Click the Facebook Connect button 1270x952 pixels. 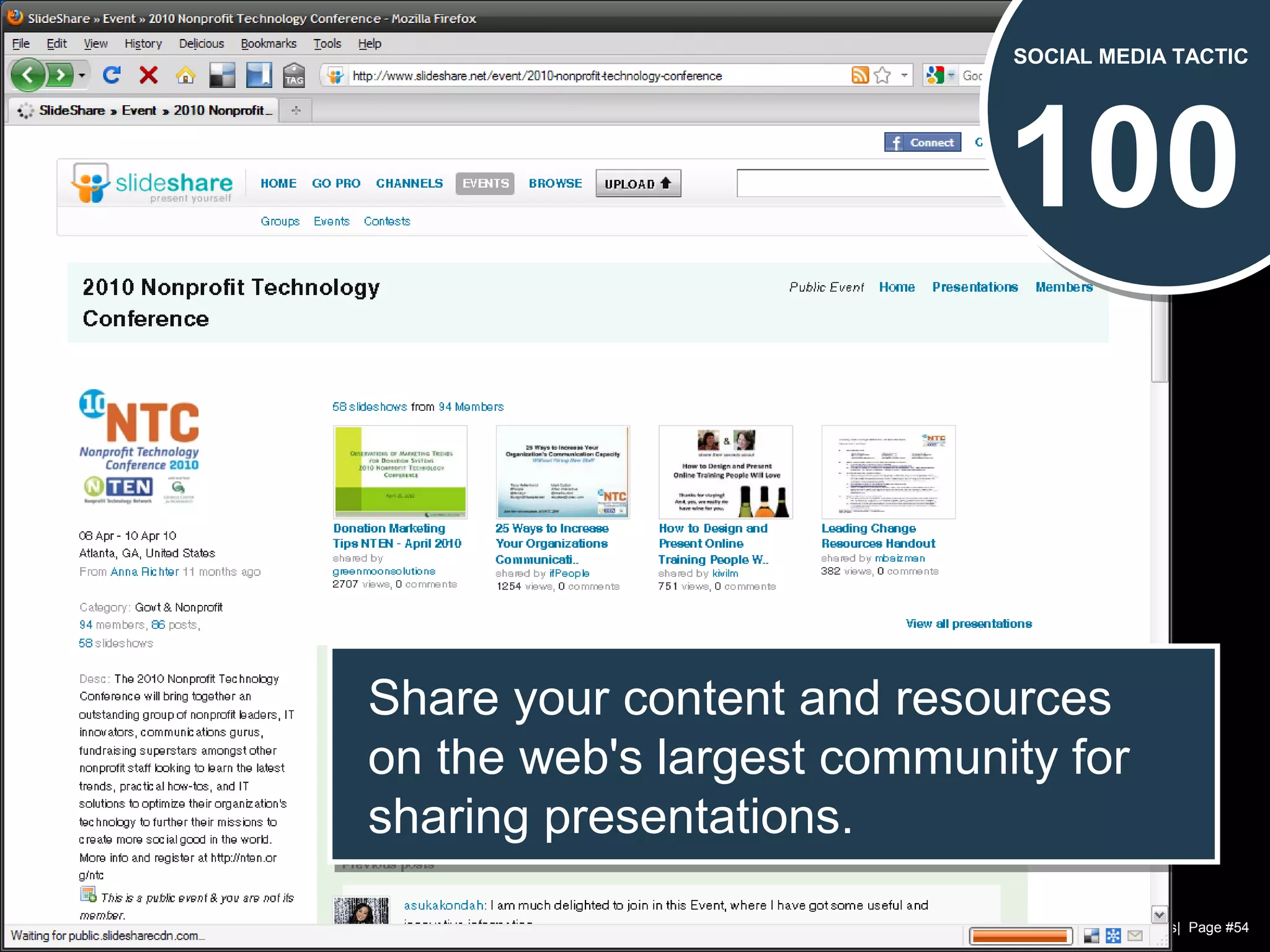coord(923,143)
